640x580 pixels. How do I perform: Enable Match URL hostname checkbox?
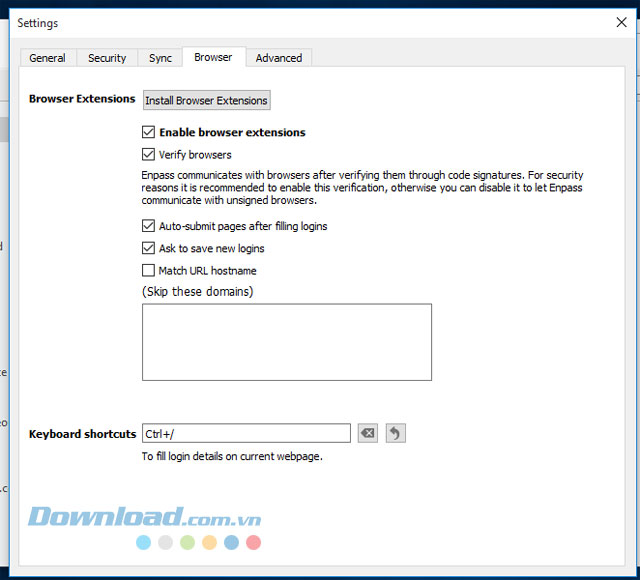point(149,271)
